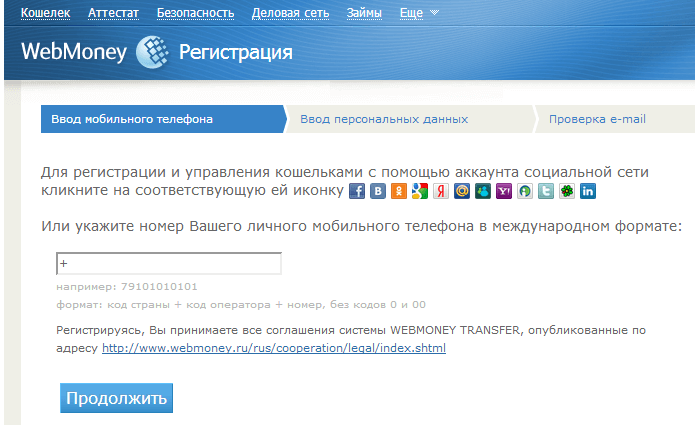Click the WebMoney header text
Image resolution: width=700 pixels, height=425 pixels.
pos(74,52)
